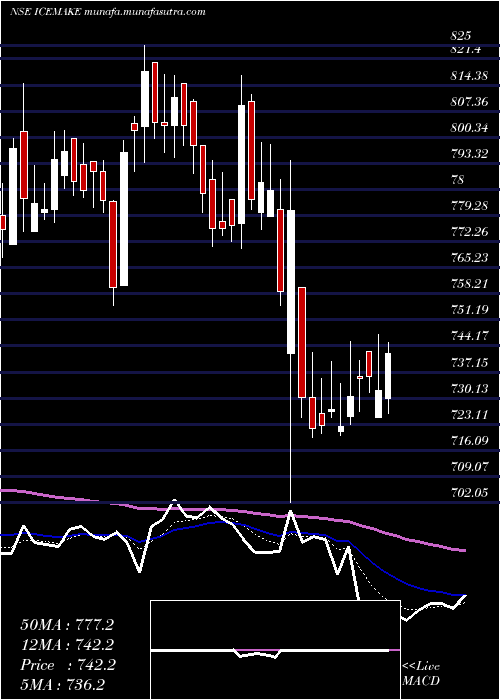Click the 12MA : 742.2 readout
This screenshot has width=500, height=700.
pos(67,645)
